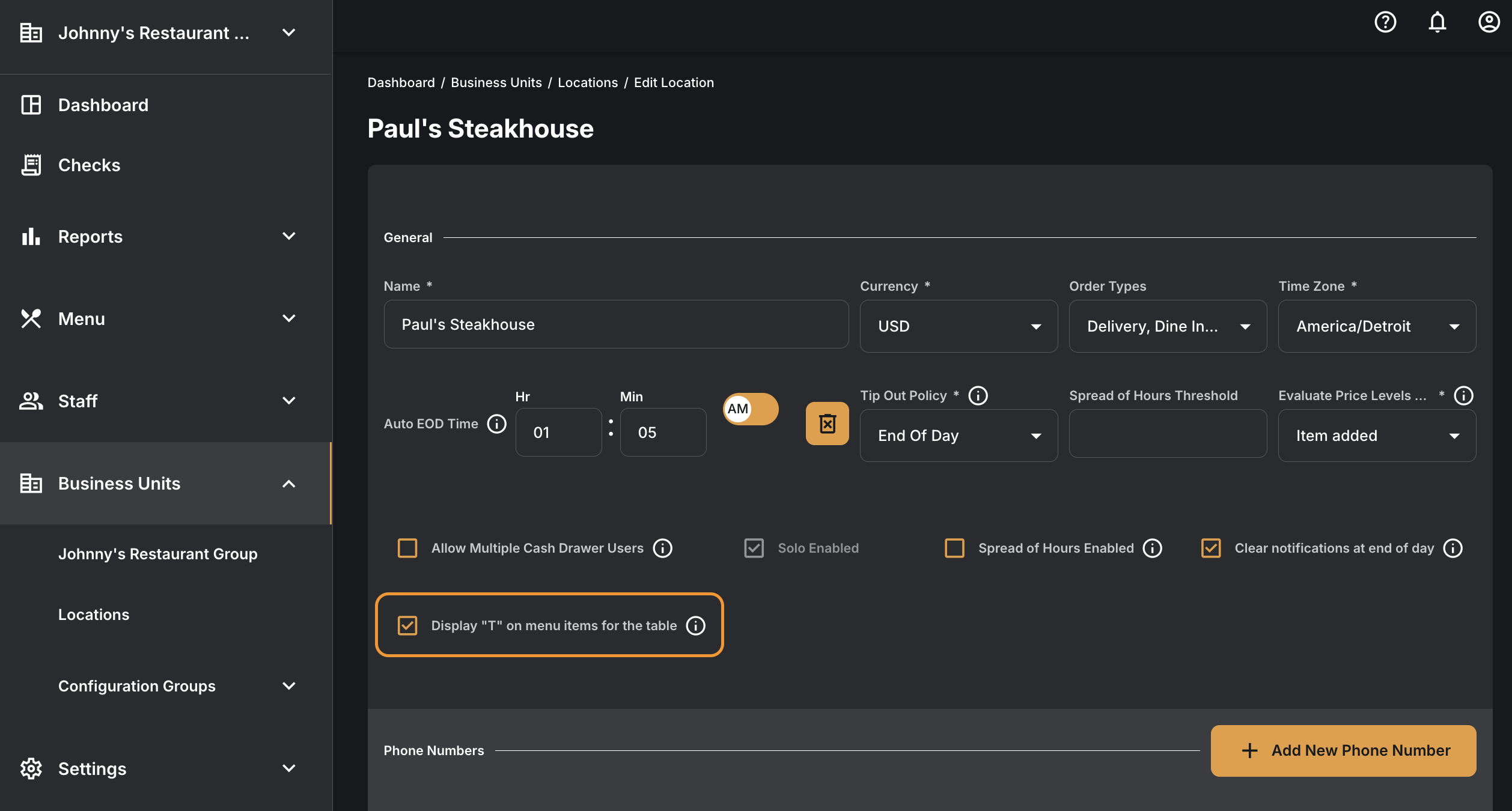1512x811 pixels.
Task: Click the trash icon to clear Auto EOD Time
Action: pos(827,424)
